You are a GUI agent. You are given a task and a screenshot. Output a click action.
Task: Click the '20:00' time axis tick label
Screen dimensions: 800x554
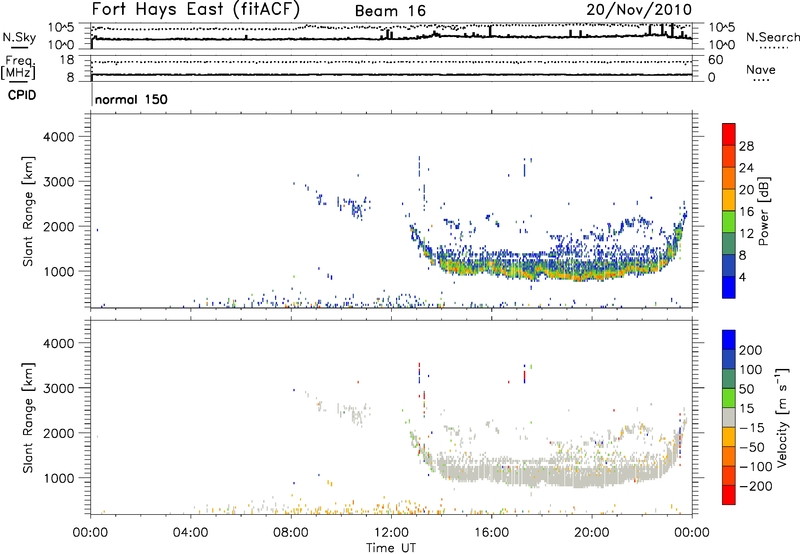592,533
